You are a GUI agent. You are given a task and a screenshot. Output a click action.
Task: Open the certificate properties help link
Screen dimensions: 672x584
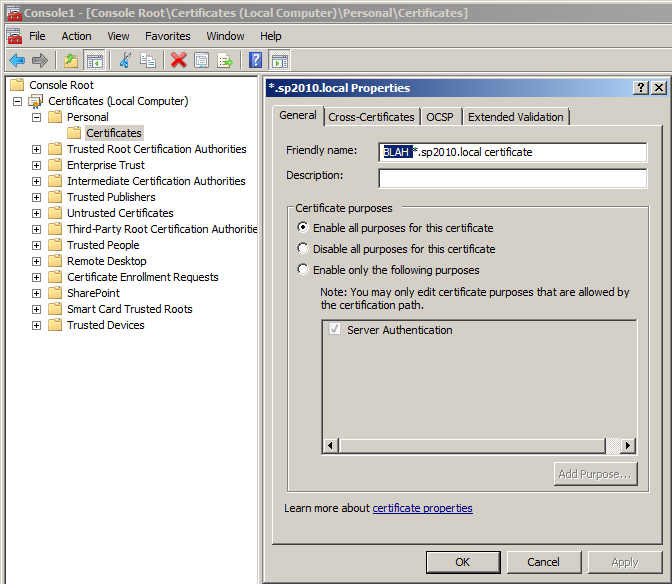(422, 508)
